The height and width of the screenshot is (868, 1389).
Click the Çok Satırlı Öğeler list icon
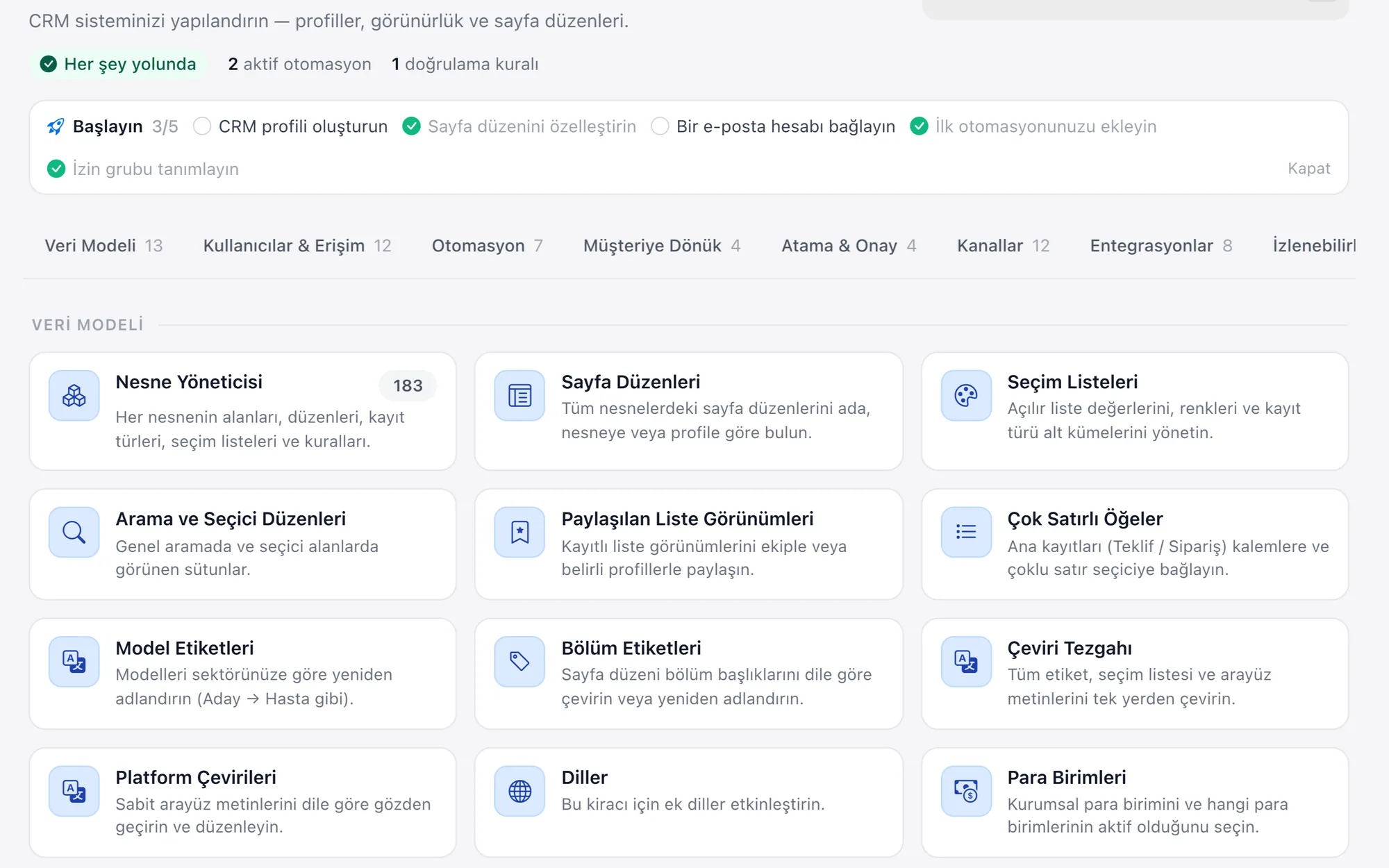966,533
